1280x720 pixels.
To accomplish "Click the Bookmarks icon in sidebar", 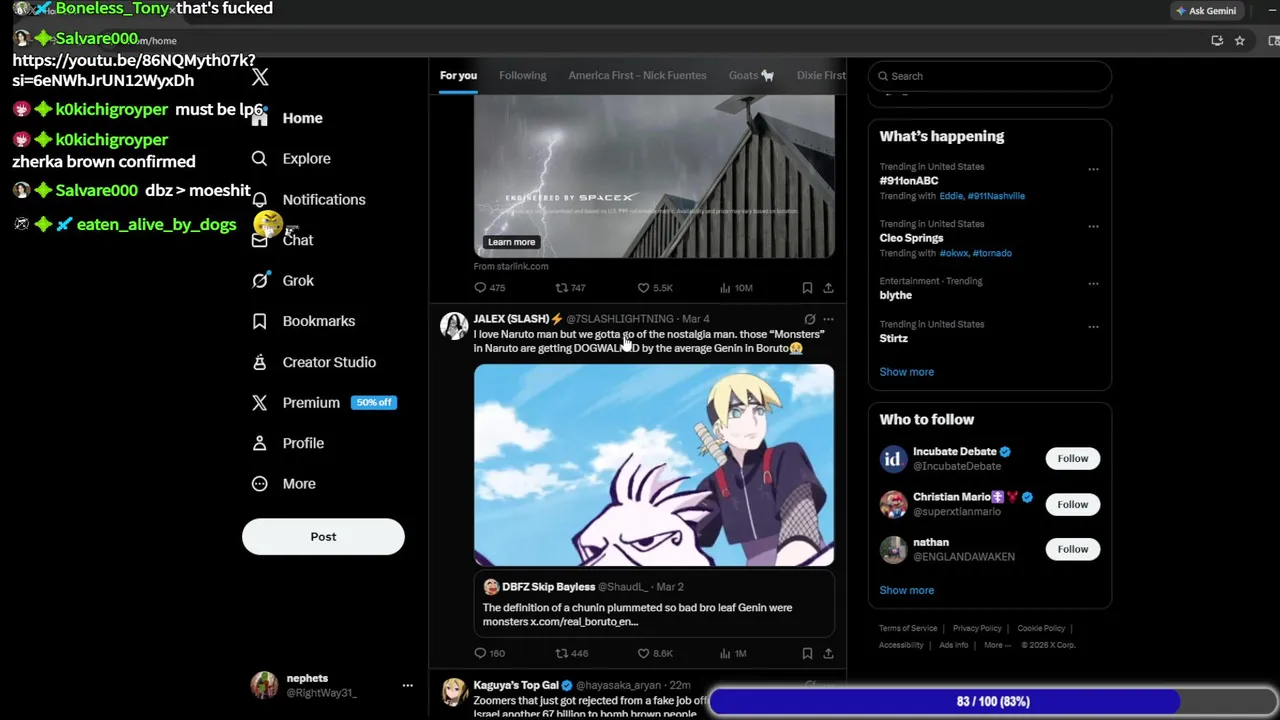I will point(259,321).
